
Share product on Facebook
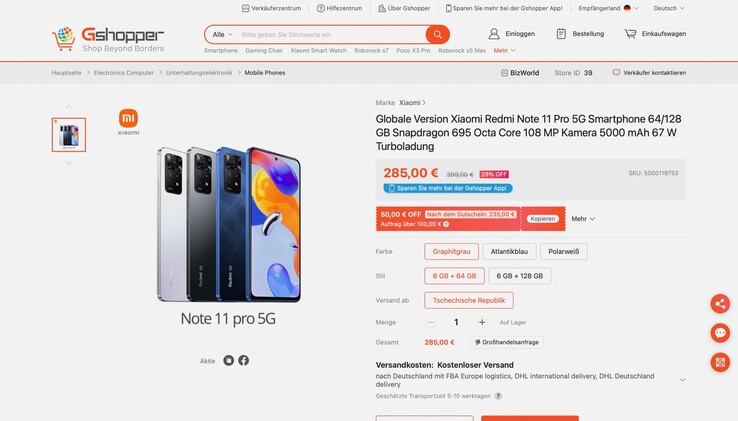243,360
